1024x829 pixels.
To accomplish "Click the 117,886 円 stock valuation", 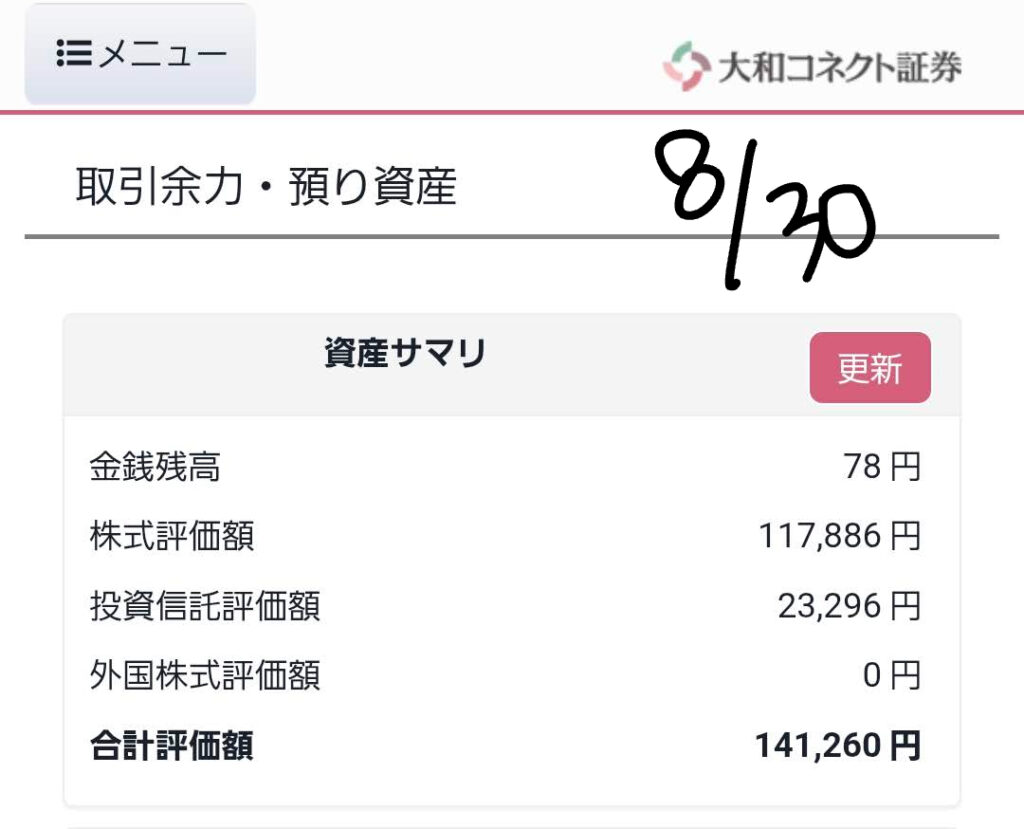I will click(x=840, y=536).
